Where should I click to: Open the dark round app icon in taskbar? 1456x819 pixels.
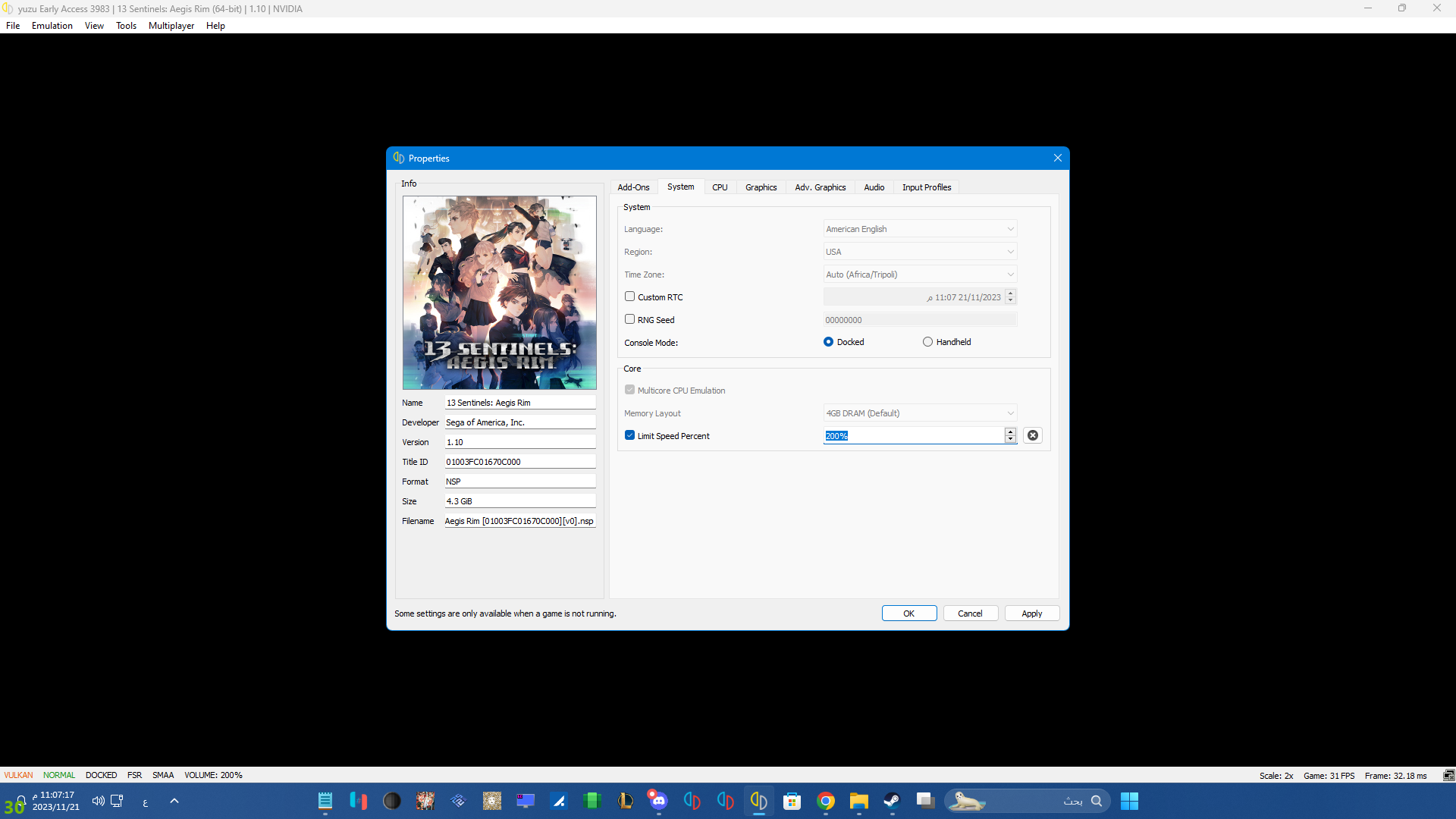392,801
